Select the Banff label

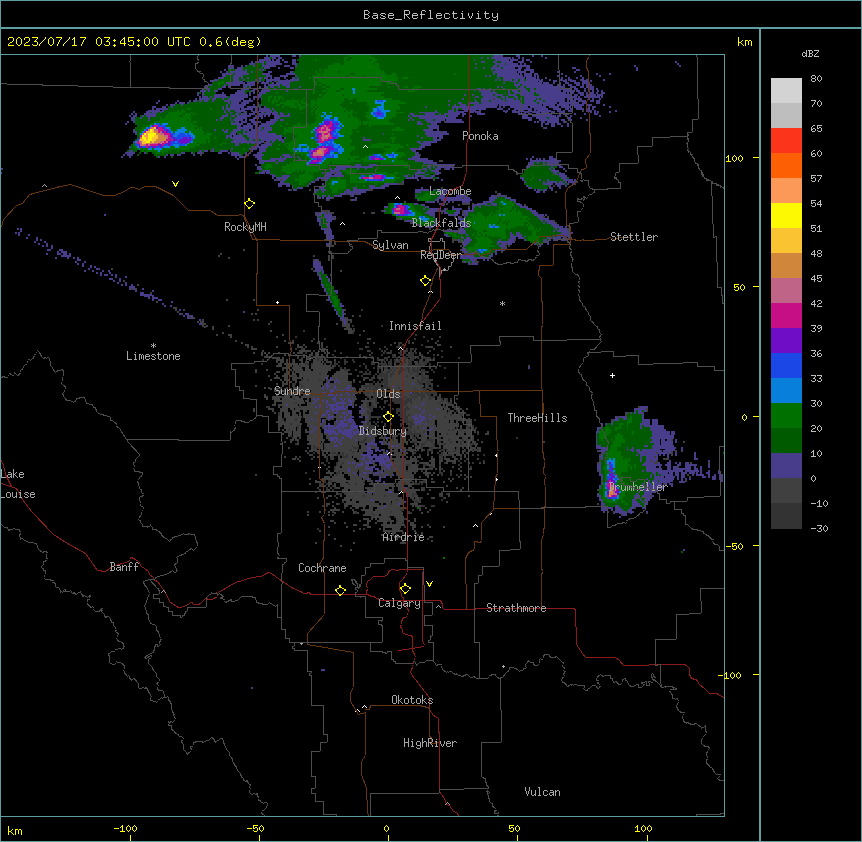click(124, 567)
